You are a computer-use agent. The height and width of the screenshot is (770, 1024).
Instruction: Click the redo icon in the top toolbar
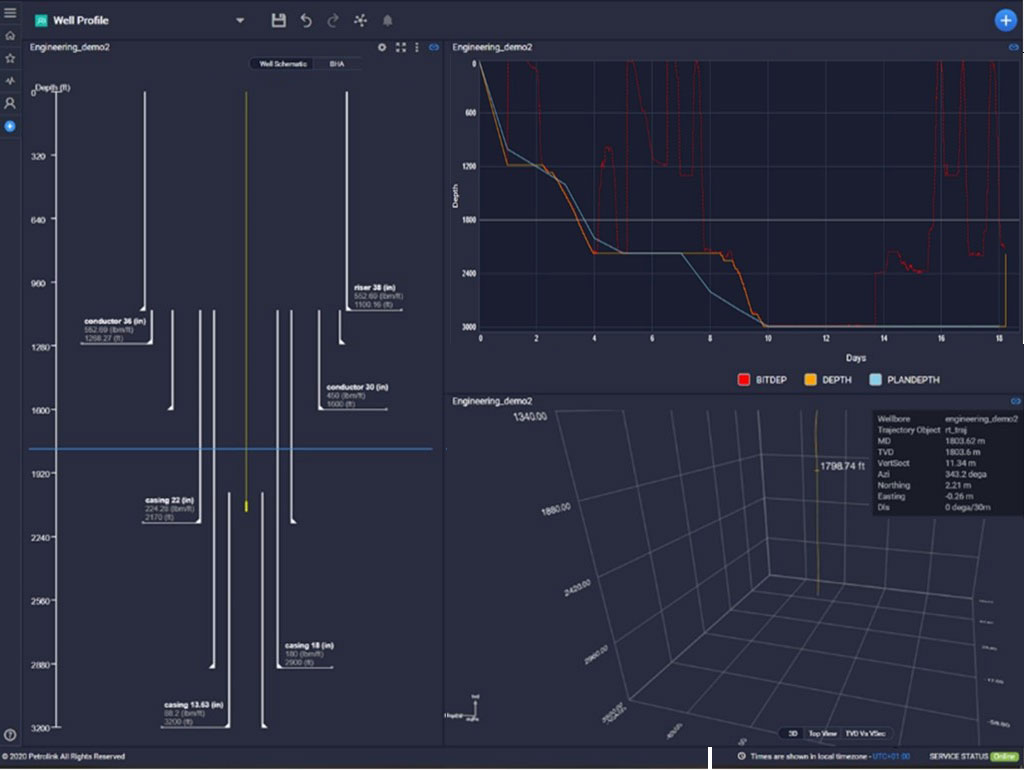coord(331,19)
